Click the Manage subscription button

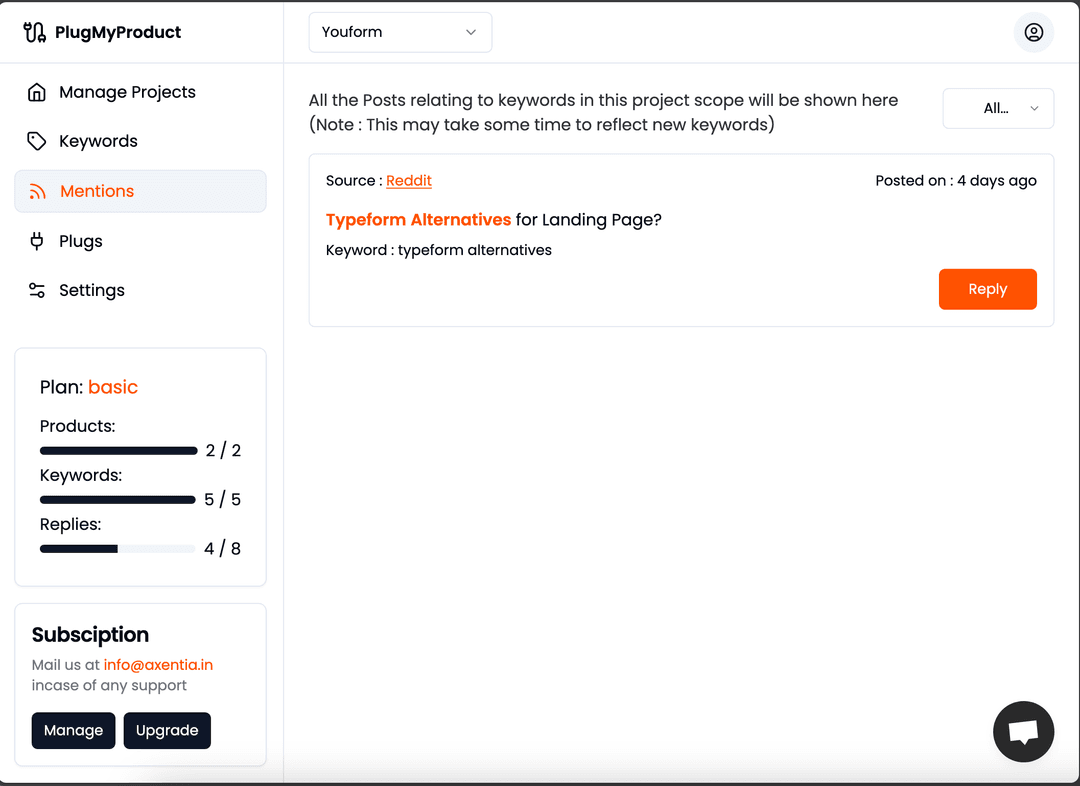pyautogui.click(x=73, y=730)
